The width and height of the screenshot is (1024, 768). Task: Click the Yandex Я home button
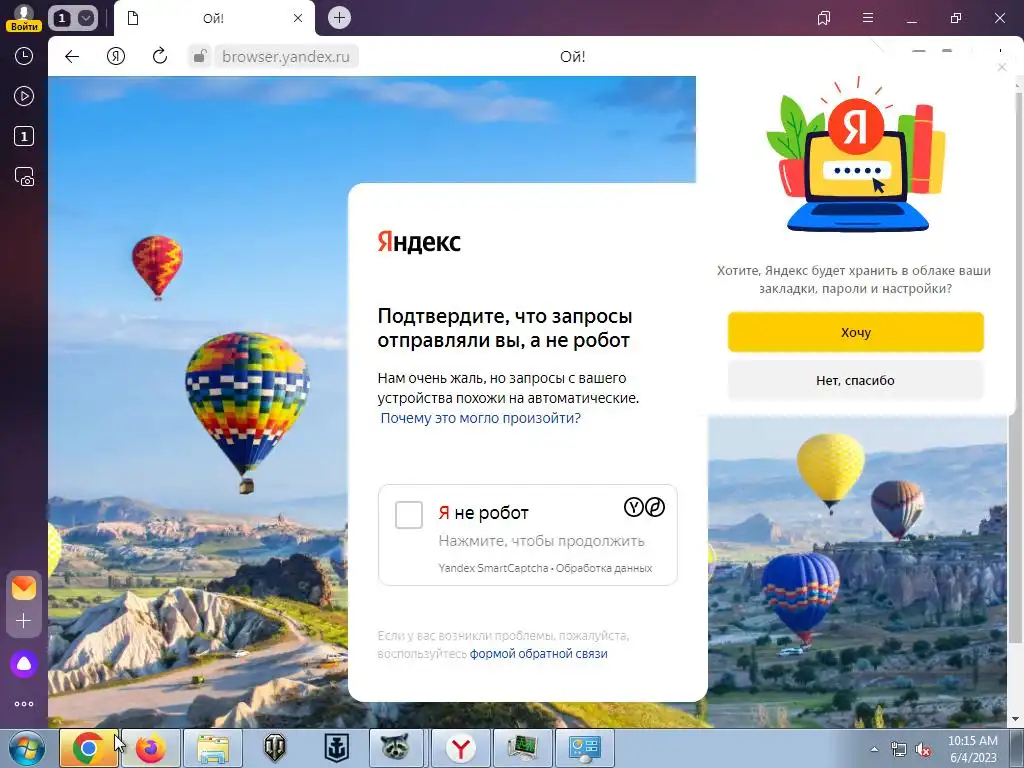pyautogui.click(x=116, y=56)
